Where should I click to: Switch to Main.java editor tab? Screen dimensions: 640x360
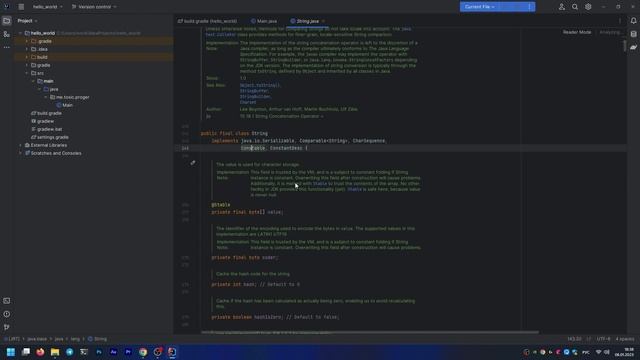[x=264, y=21]
